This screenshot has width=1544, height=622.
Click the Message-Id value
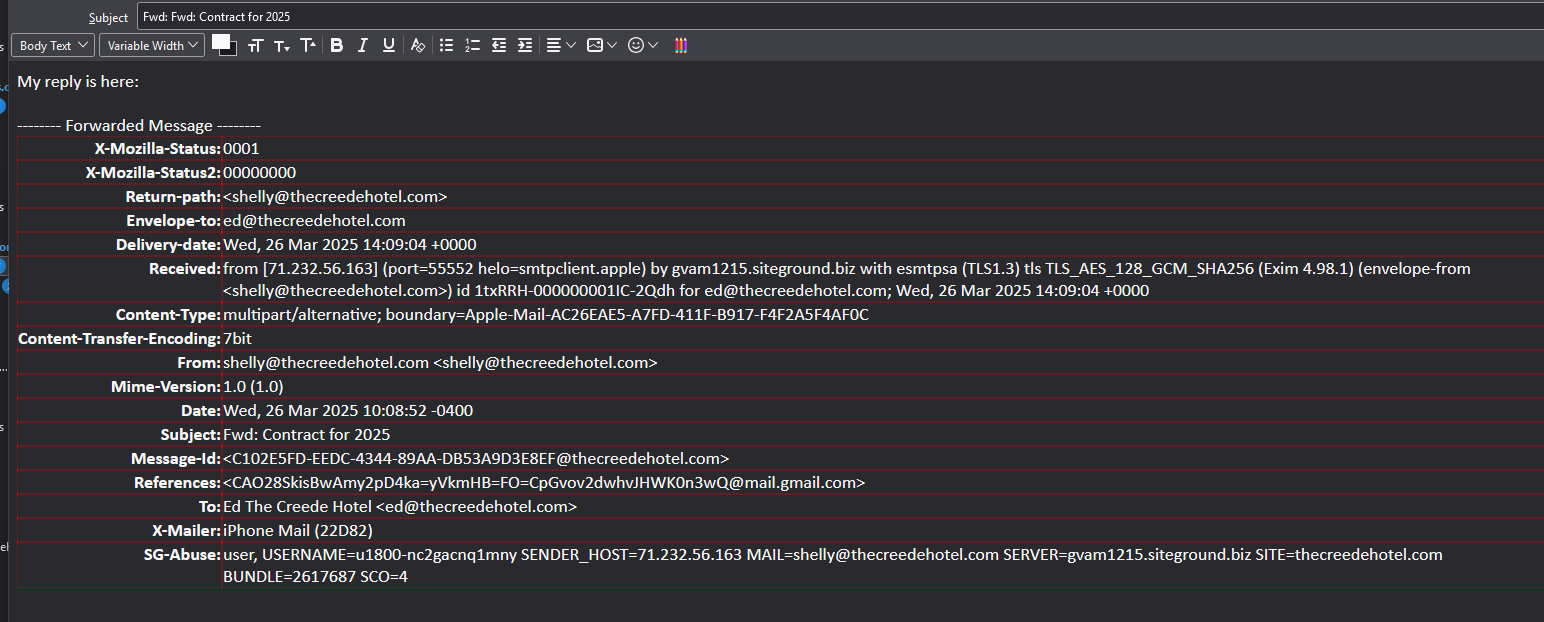[476, 459]
